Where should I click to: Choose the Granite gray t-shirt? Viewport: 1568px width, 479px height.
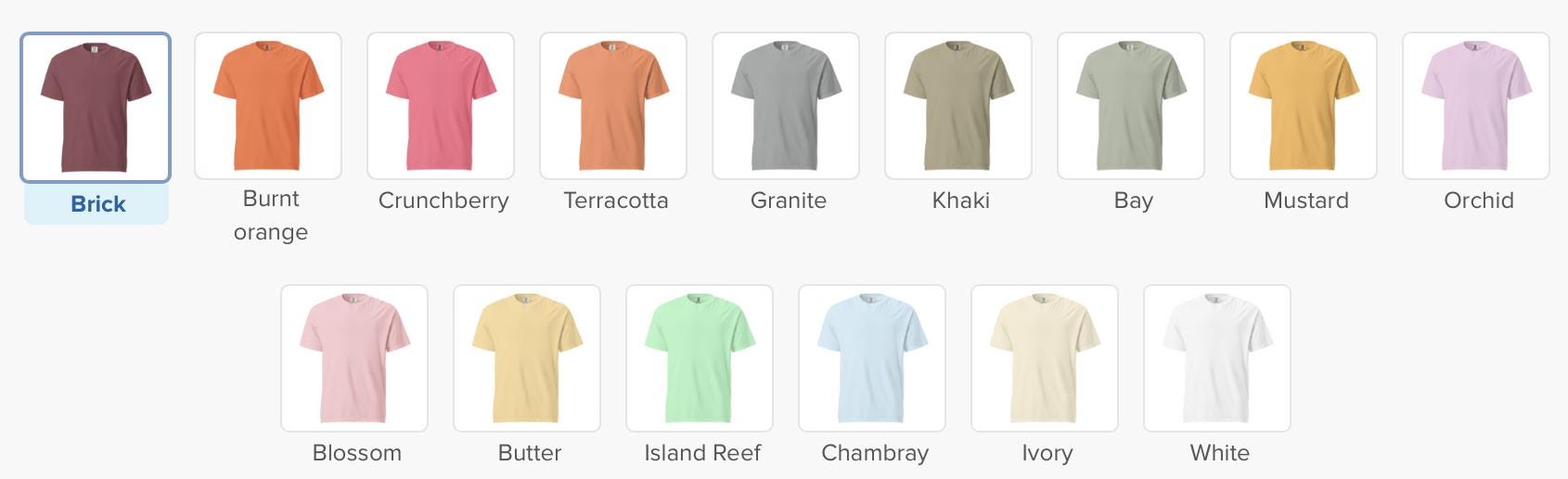coord(786,106)
